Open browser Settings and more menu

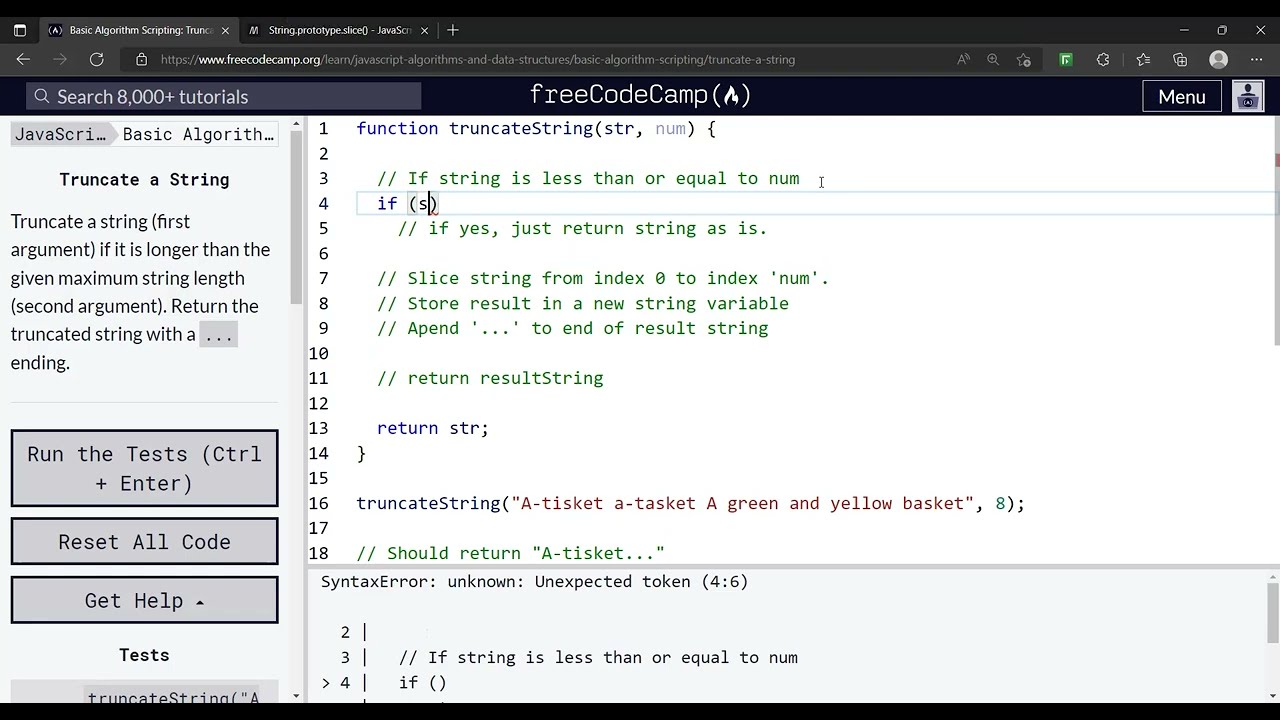coord(1257,60)
